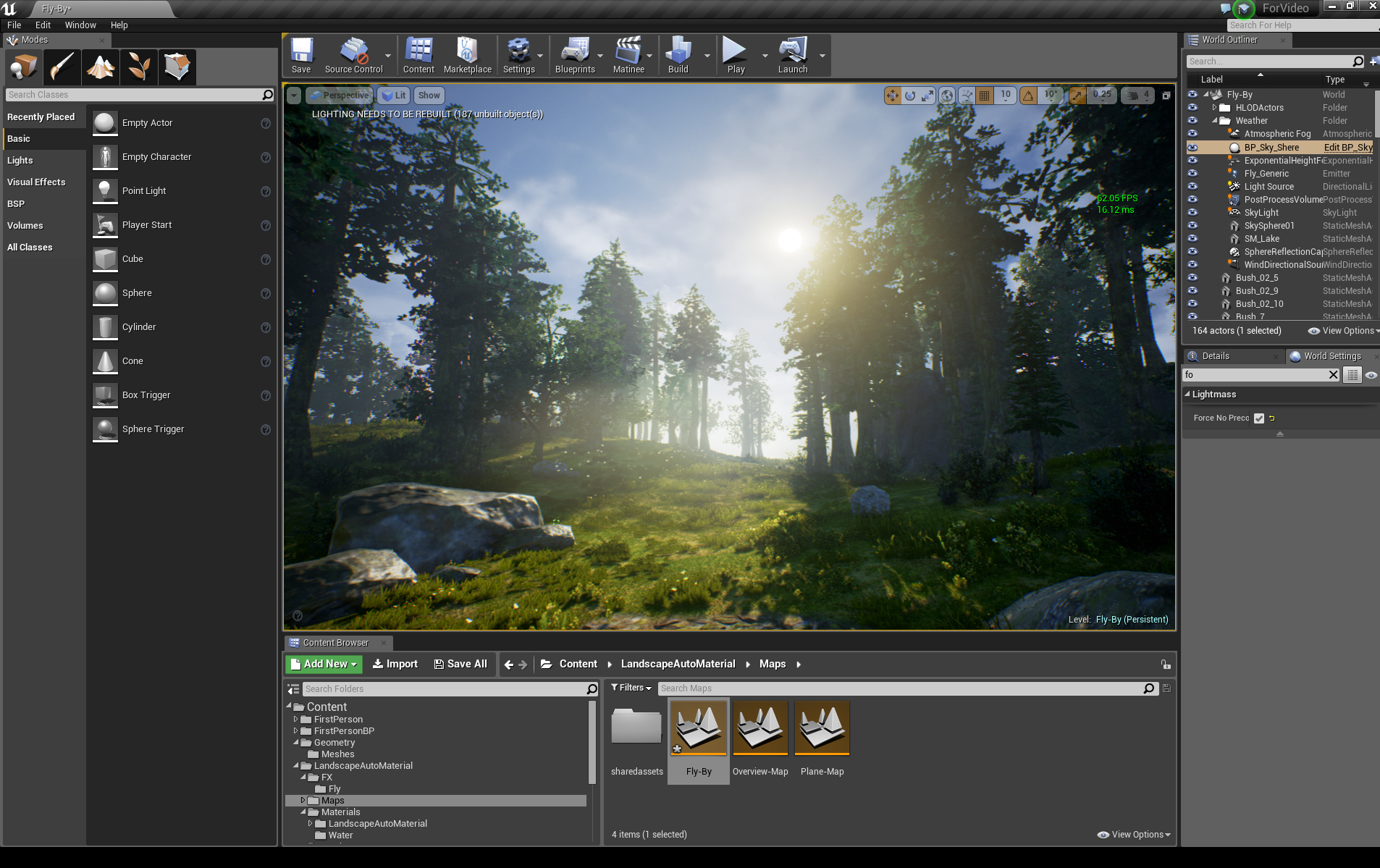
Task: Open the Blueprints toolbar icon
Action: 575,56
